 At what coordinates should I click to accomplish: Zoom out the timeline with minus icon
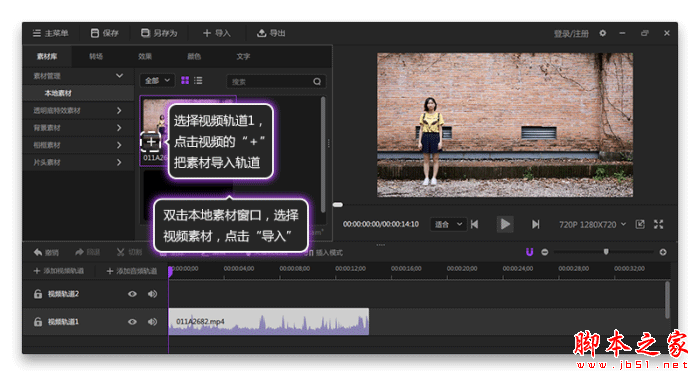[545, 252]
